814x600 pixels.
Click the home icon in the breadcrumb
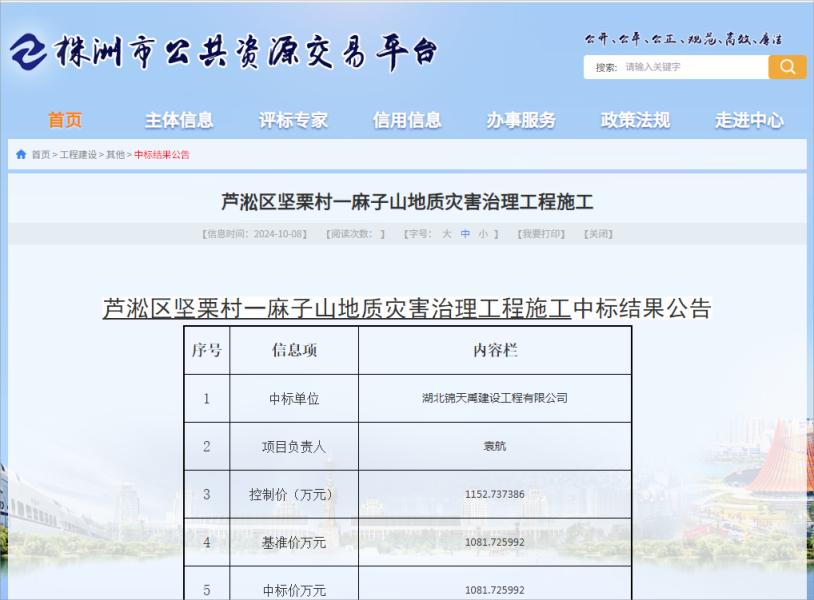pyautogui.click(x=22, y=155)
